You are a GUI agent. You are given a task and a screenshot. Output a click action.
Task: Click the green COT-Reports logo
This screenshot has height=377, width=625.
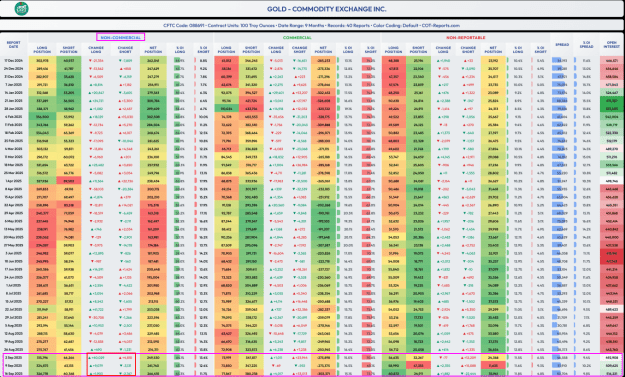22,9
